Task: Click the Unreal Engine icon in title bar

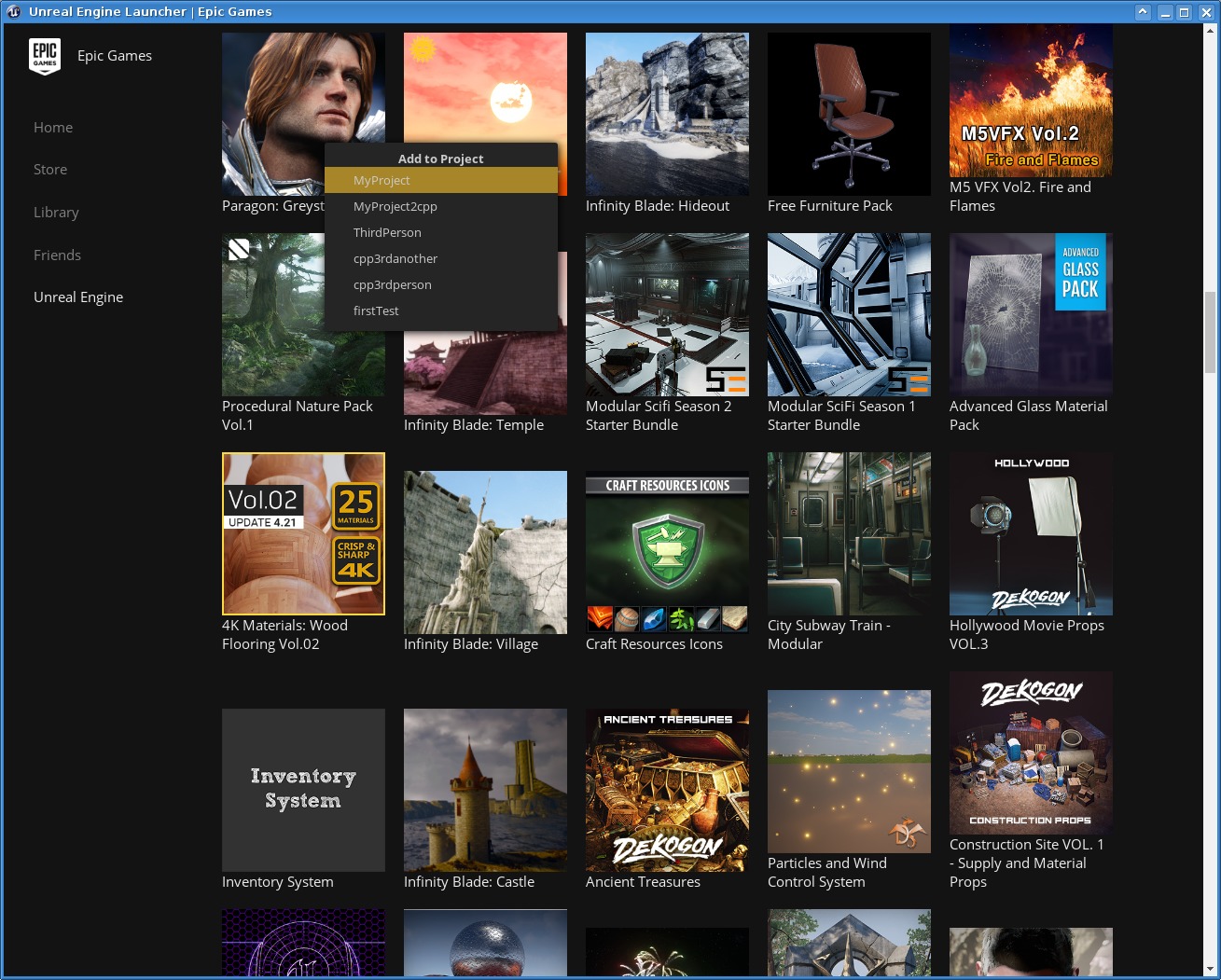Action: tap(14, 12)
